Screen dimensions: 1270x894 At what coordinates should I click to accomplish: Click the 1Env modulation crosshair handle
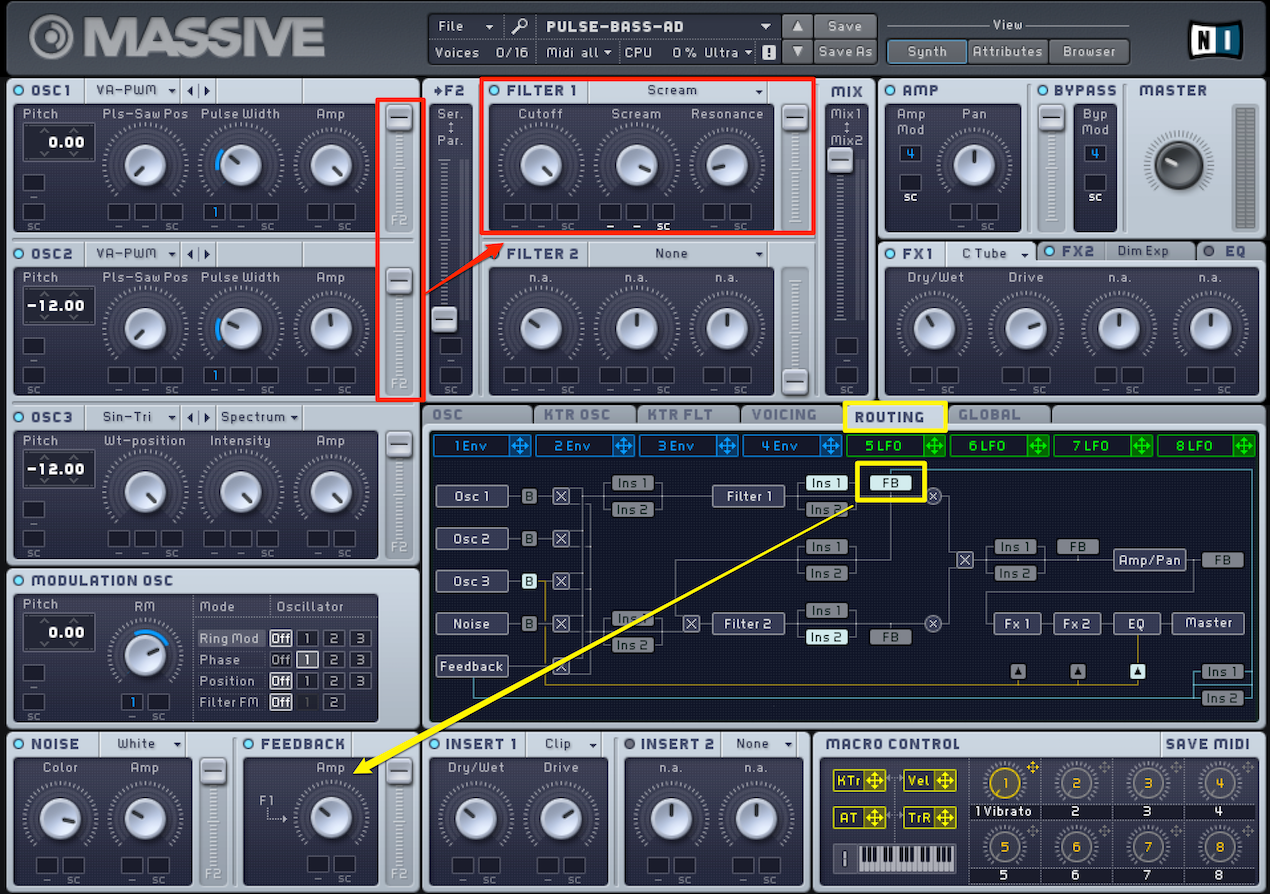pyautogui.click(x=520, y=446)
